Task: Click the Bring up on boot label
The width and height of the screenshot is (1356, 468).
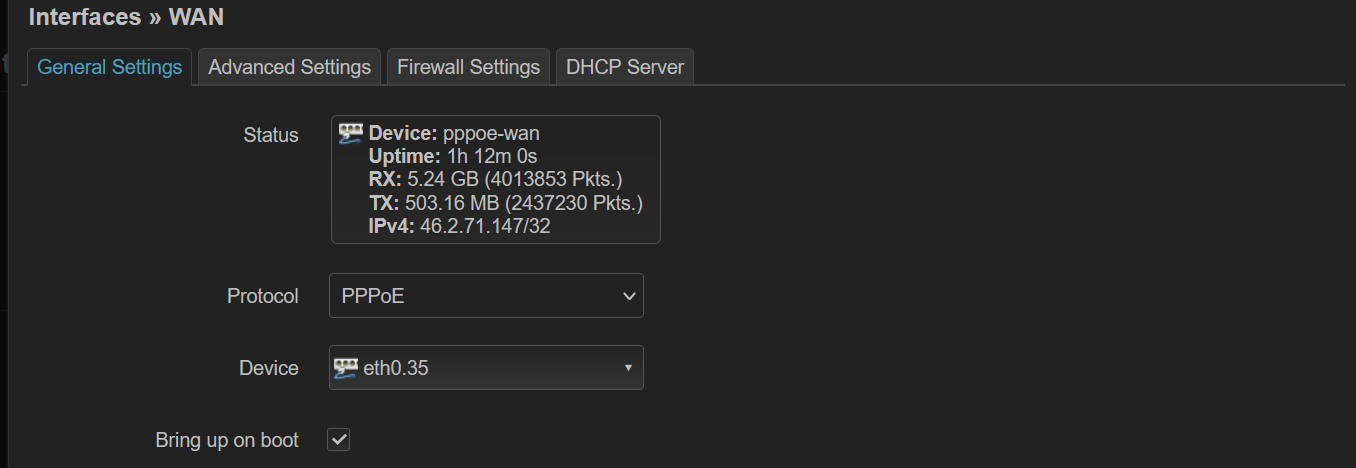Action: coord(227,440)
